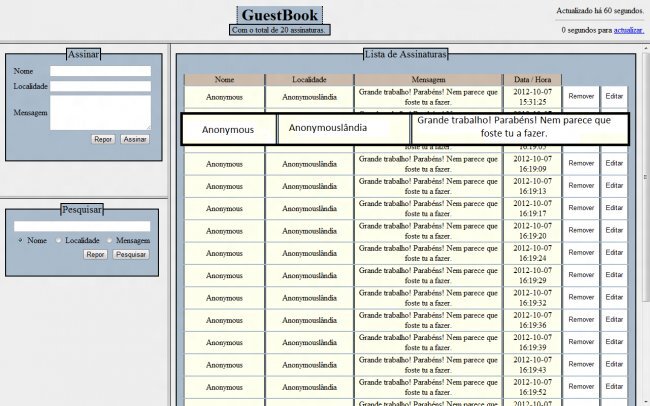Click the Mensagem column header in table
The height and width of the screenshot is (406, 650).
pyautogui.click(x=428, y=80)
